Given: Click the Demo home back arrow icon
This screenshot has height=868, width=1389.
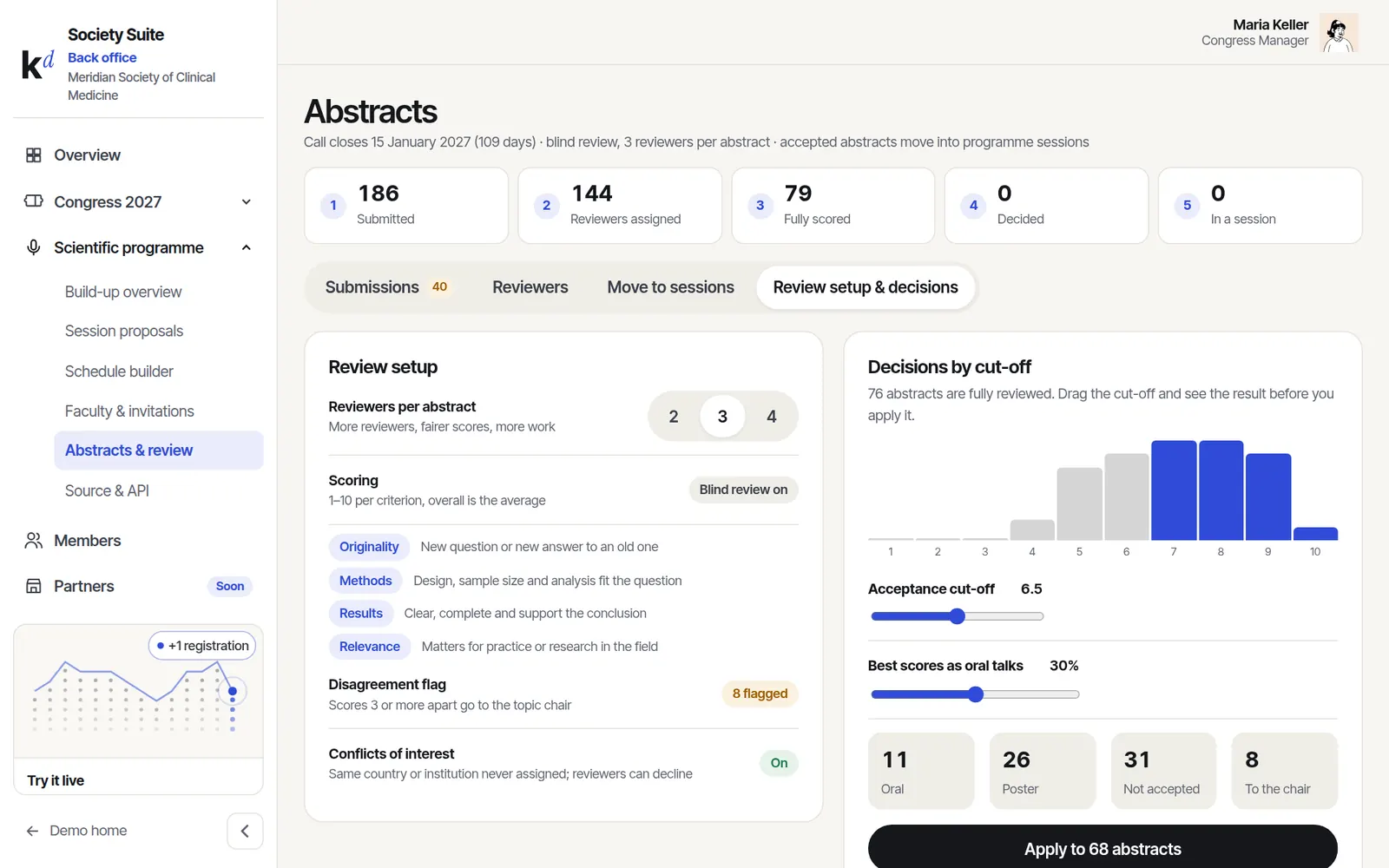Looking at the screenshot, I should click(32, 831).
